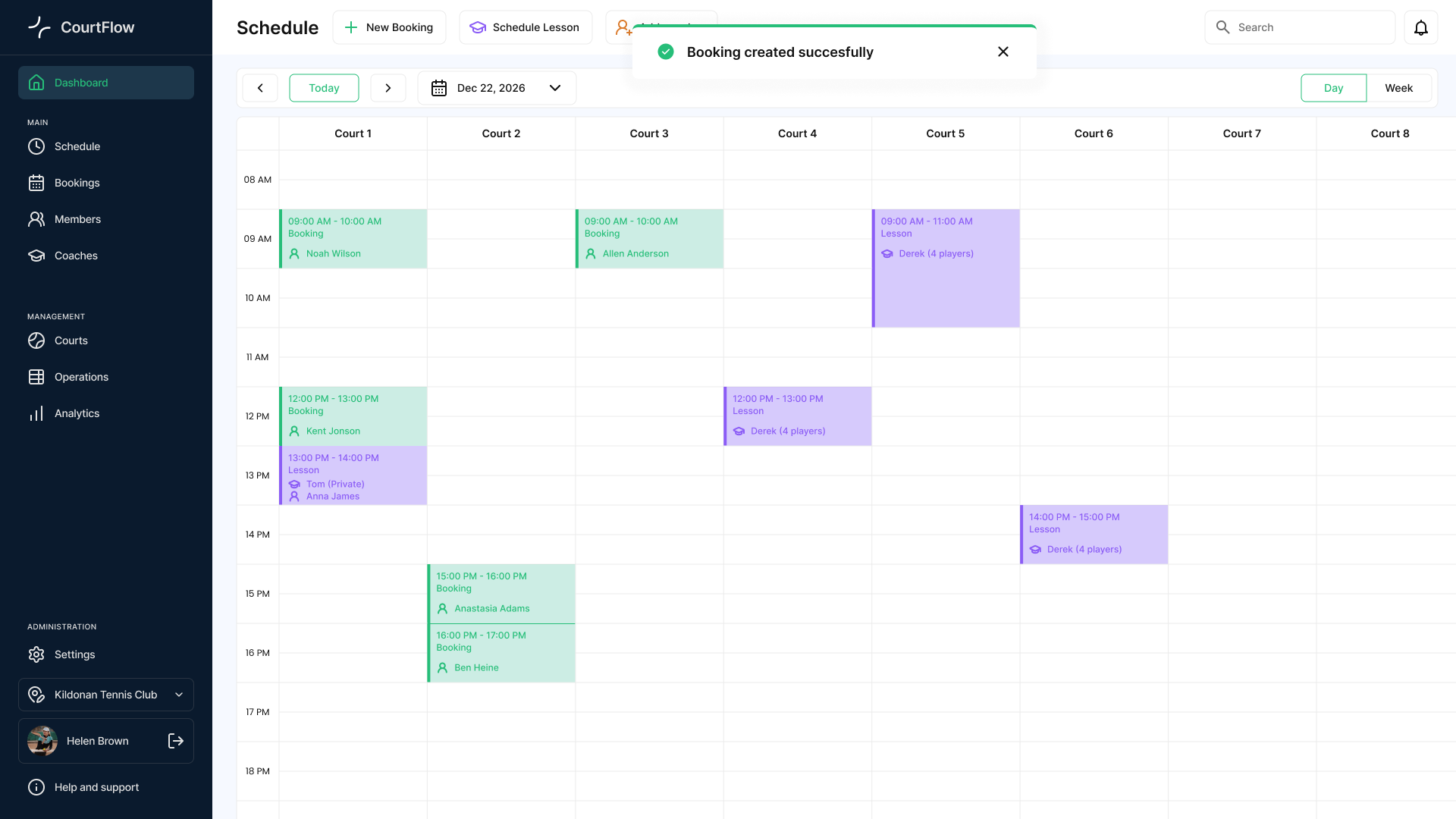Click the person icon beside Ben Heine
This screenshot has width=1456, height=819.
(x=442, y=668)
